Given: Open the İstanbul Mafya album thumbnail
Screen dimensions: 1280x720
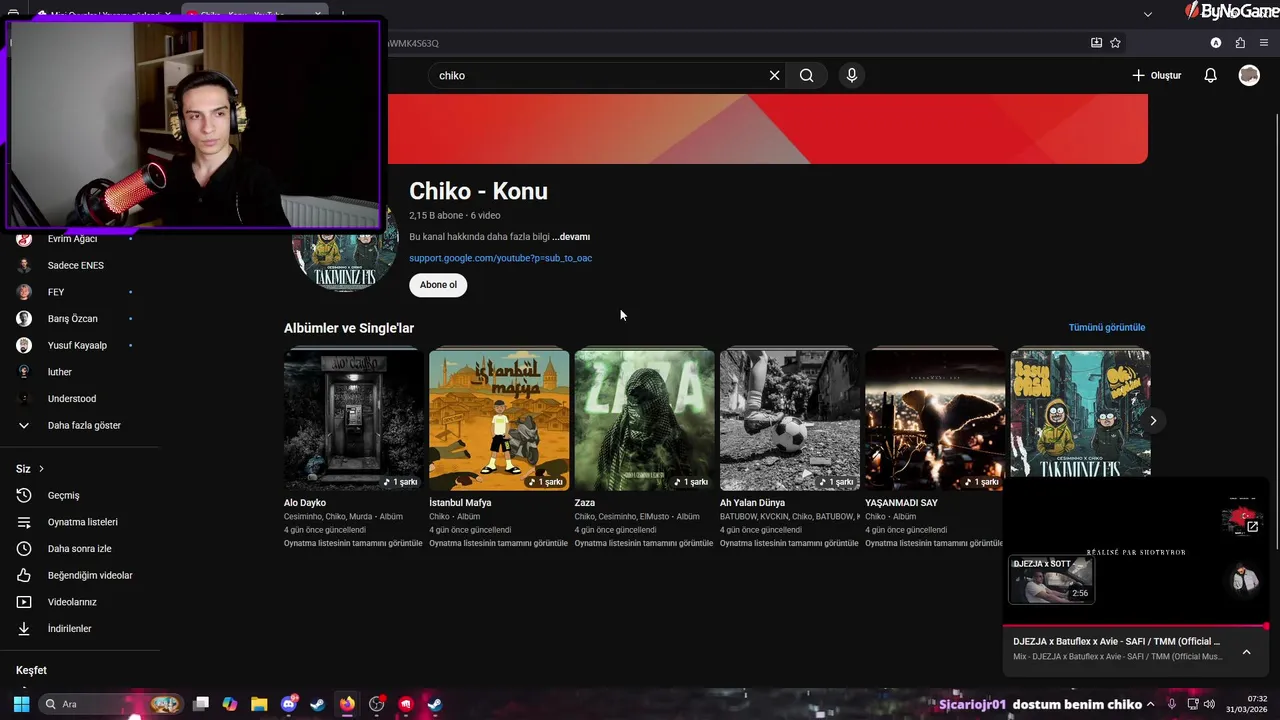Looking at the screenshot, I should [x=499, y=420].
